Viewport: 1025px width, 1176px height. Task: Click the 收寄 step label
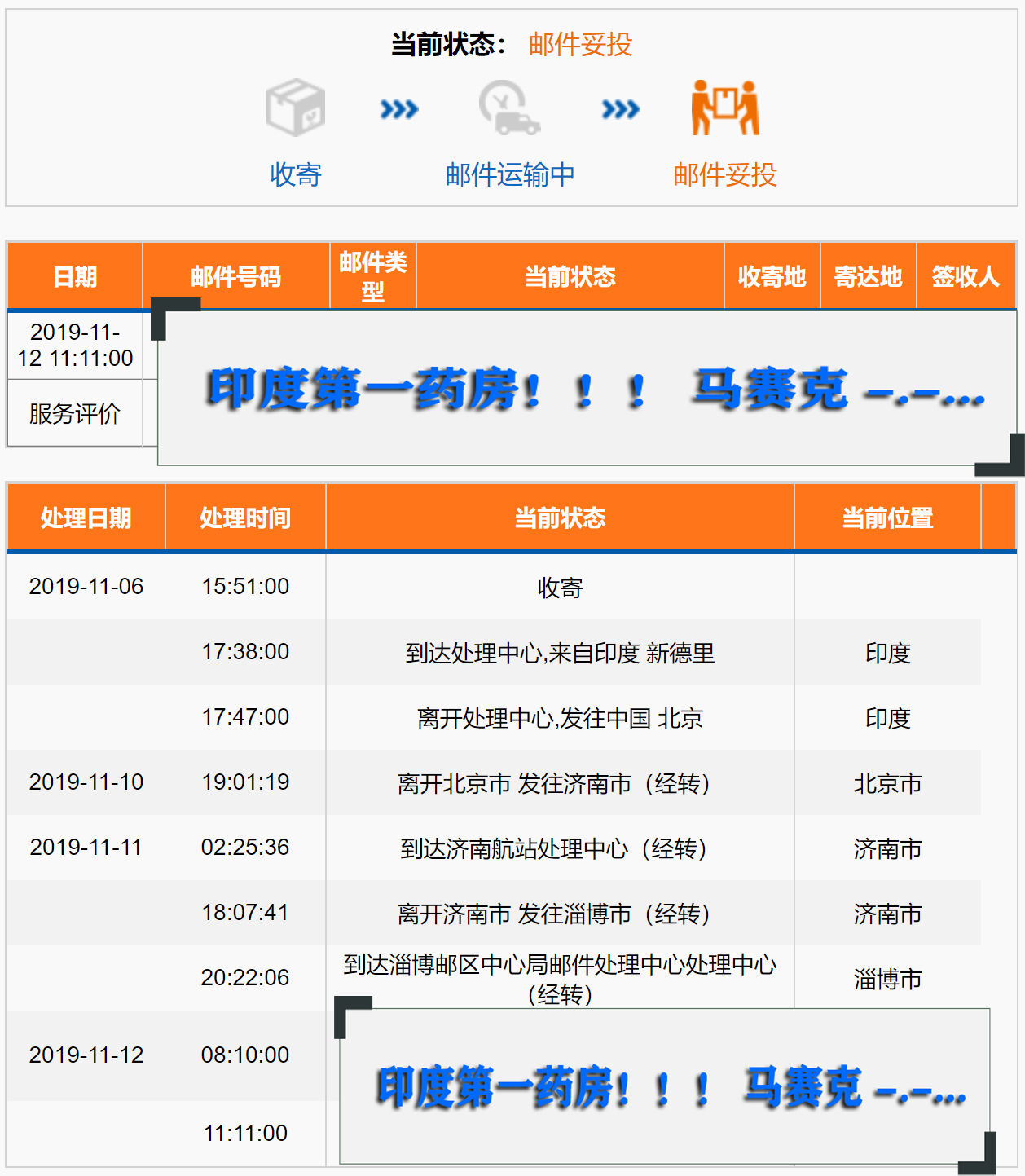[296, 174]
